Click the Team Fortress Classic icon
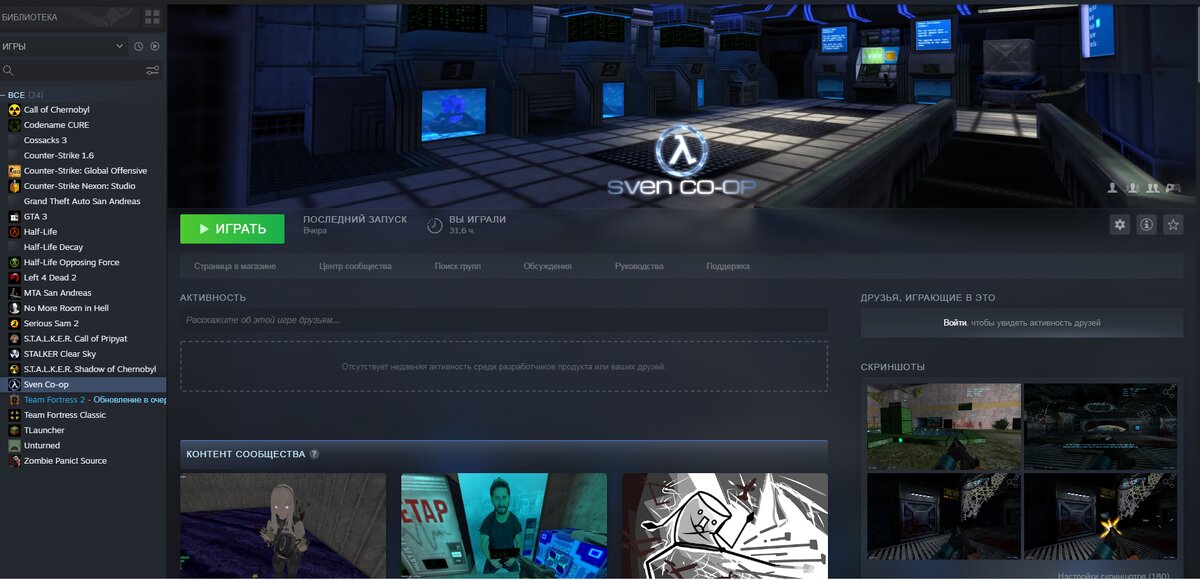The height and width of the screenshot is (580, 1200). (14, 415)
